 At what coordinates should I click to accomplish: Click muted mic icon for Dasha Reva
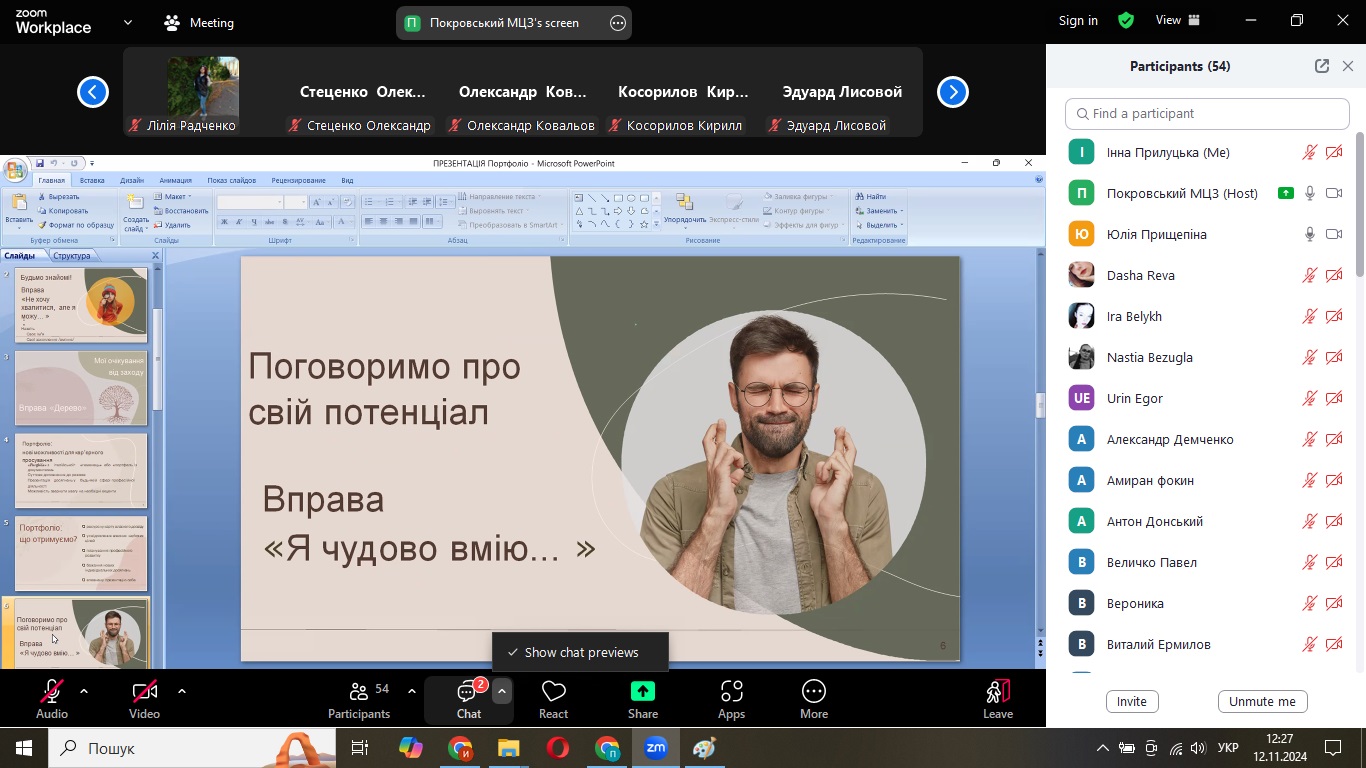[1309, 275]
